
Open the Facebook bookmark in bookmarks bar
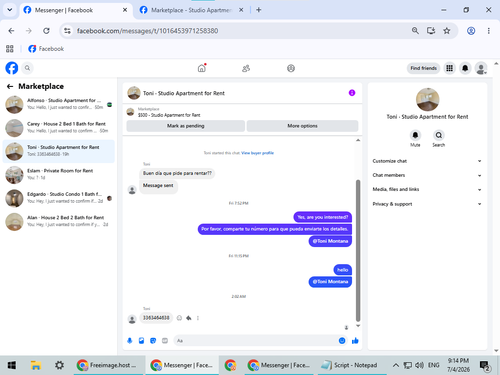click(x=46, y=49)
